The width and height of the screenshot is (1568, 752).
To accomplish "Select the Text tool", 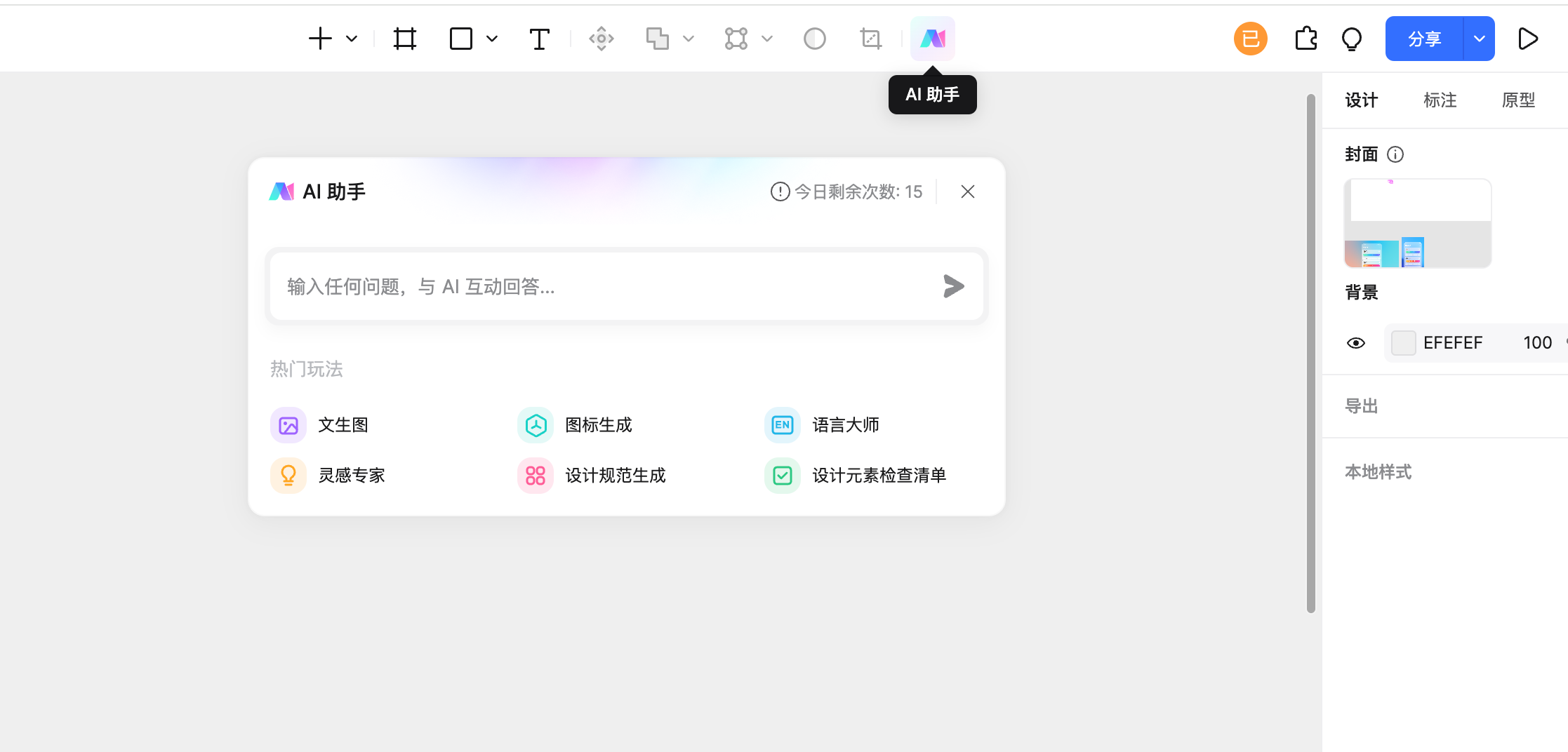I will (539, 39).
